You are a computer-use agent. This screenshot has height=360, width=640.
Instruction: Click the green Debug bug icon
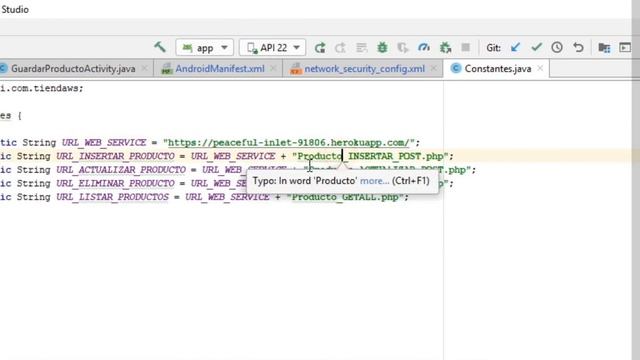(x=382, y=48)
